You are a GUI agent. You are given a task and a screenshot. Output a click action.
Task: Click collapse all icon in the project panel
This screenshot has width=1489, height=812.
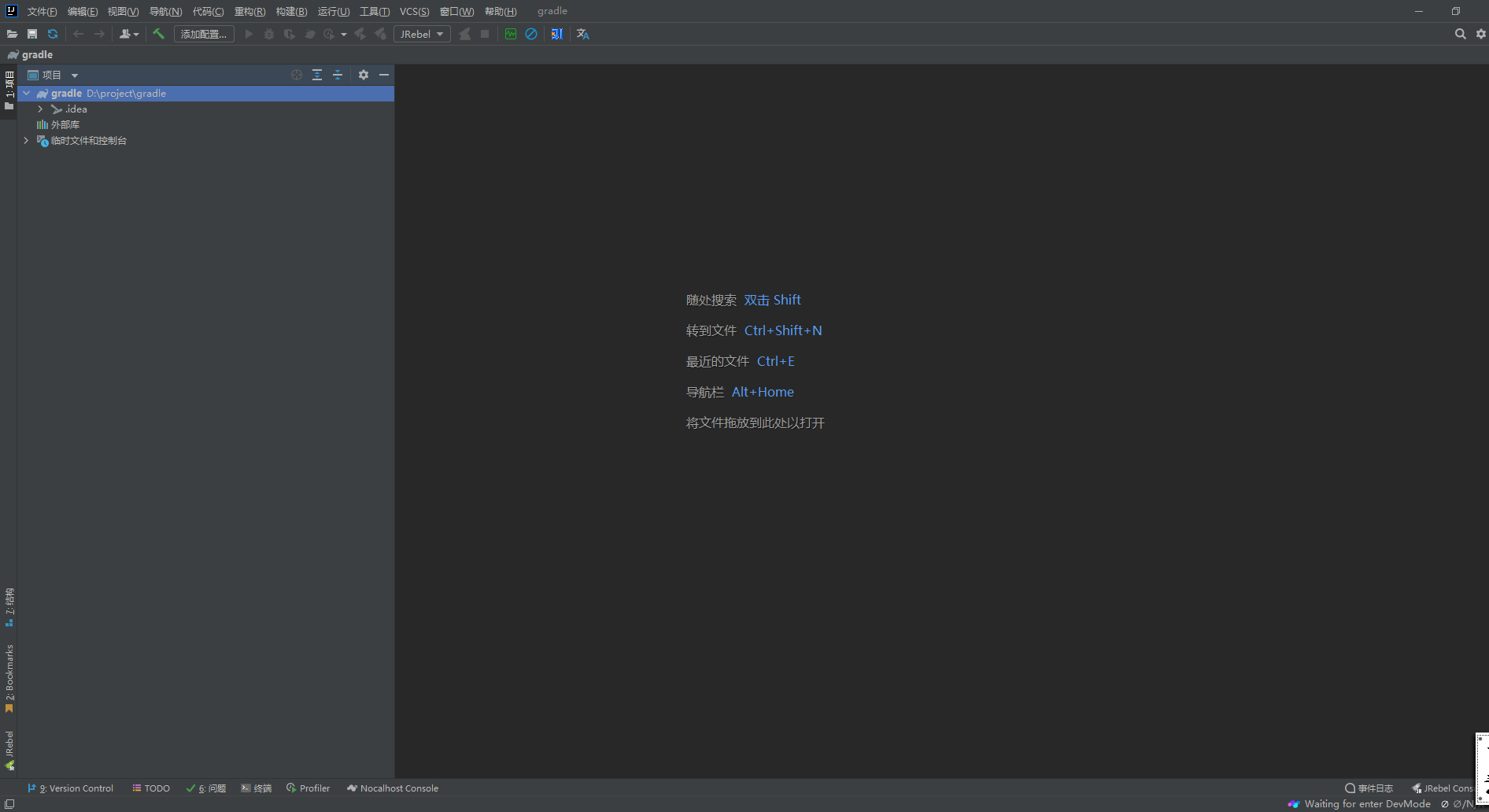(338, 75)
